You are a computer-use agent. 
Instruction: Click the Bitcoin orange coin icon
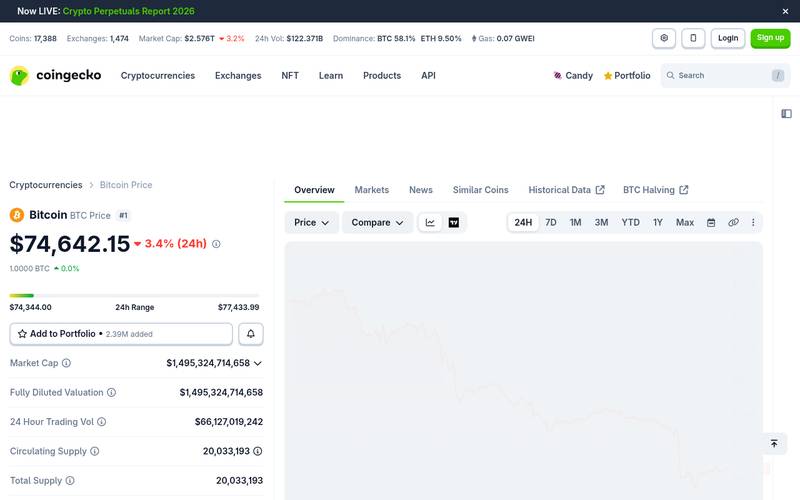[x=17, y=215]
